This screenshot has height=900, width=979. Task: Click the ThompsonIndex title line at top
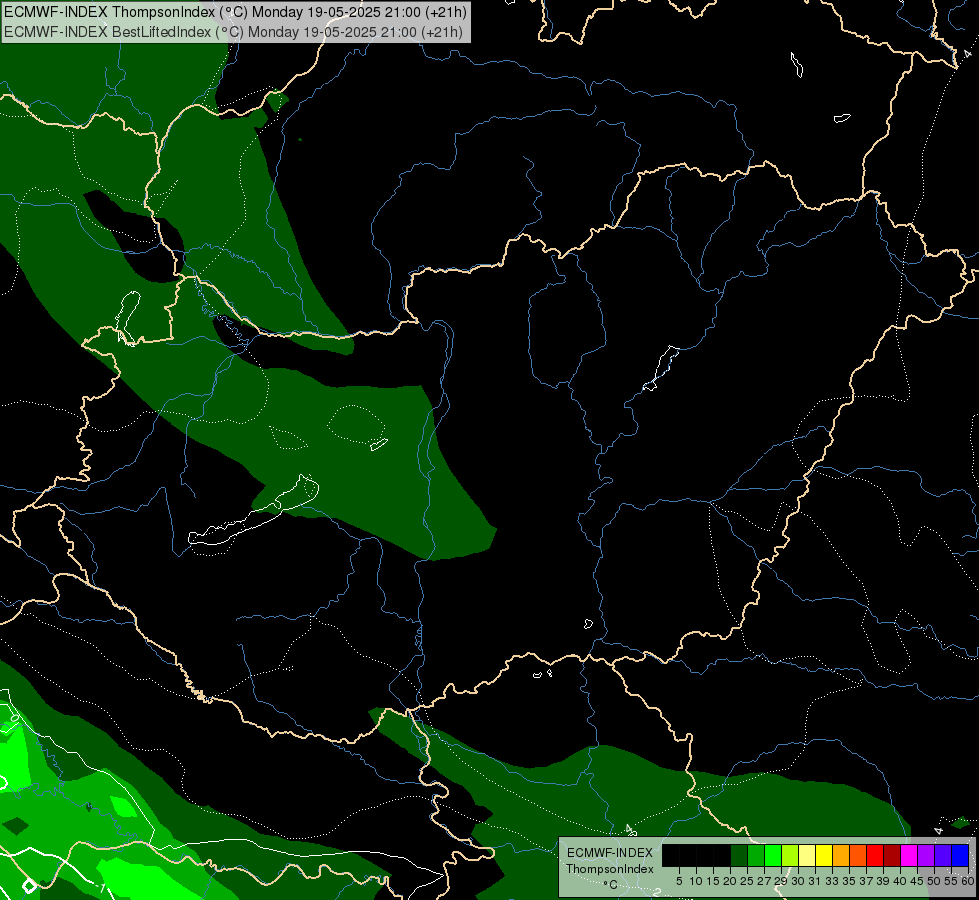coord(235,12)
